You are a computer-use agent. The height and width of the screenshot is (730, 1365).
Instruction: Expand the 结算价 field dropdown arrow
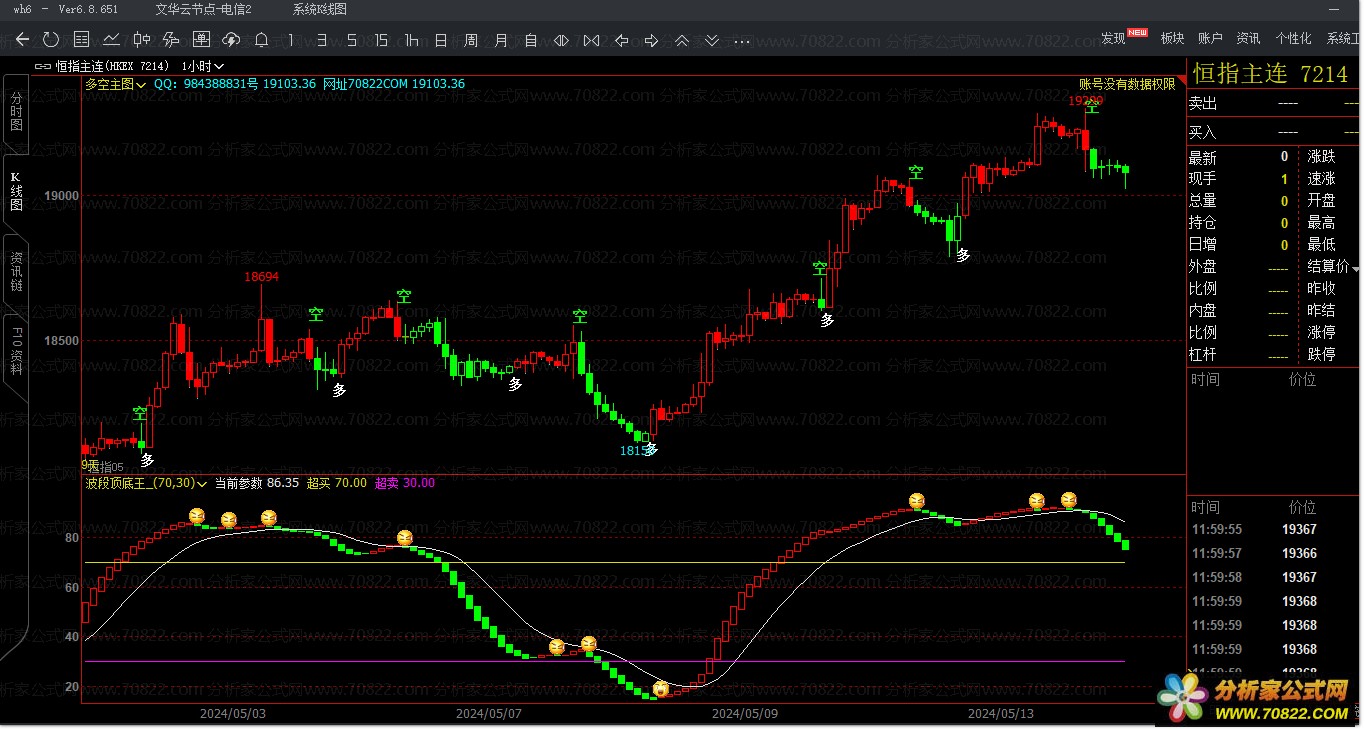pyautogui.click(x=1355, y=267)
